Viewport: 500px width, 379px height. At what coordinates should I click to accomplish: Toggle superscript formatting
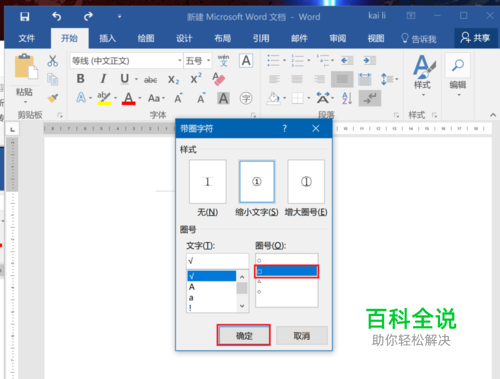(x=196, y=79)
